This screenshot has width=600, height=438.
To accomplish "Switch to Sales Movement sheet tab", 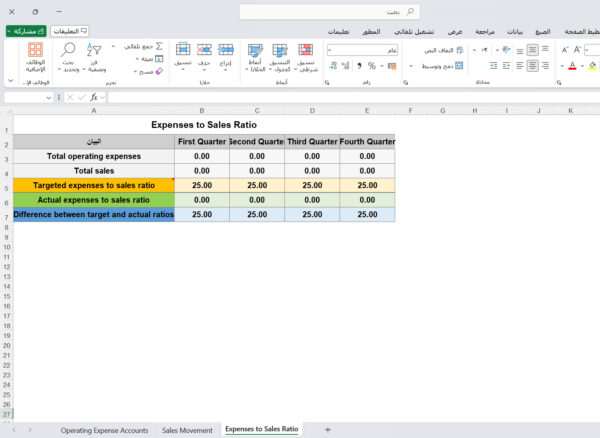I will point(187,429).
